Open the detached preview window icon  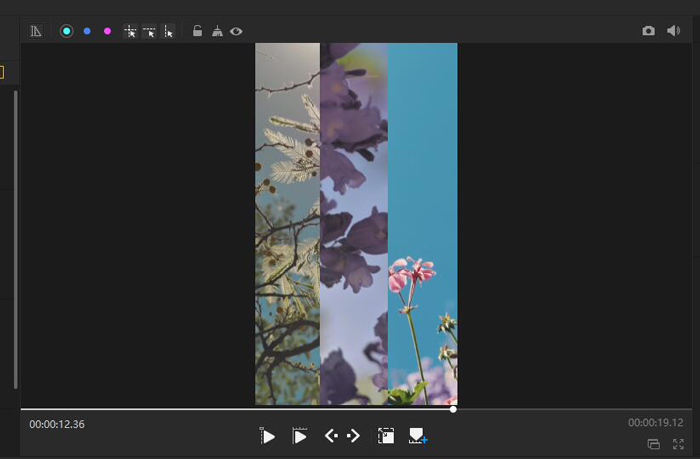click(x=654, y=443)
